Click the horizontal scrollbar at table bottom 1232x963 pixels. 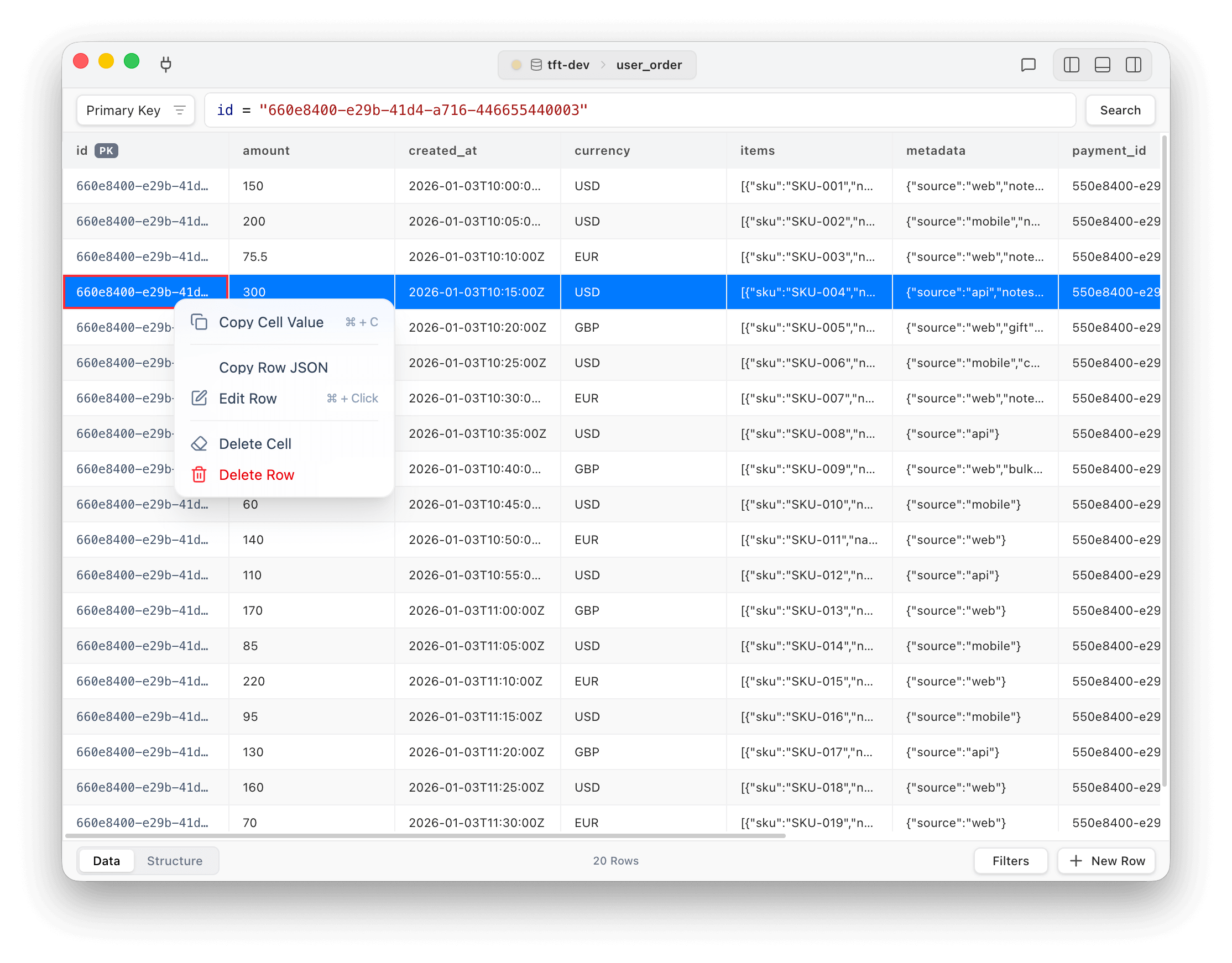pyautogui.click(x=425, y=836)
